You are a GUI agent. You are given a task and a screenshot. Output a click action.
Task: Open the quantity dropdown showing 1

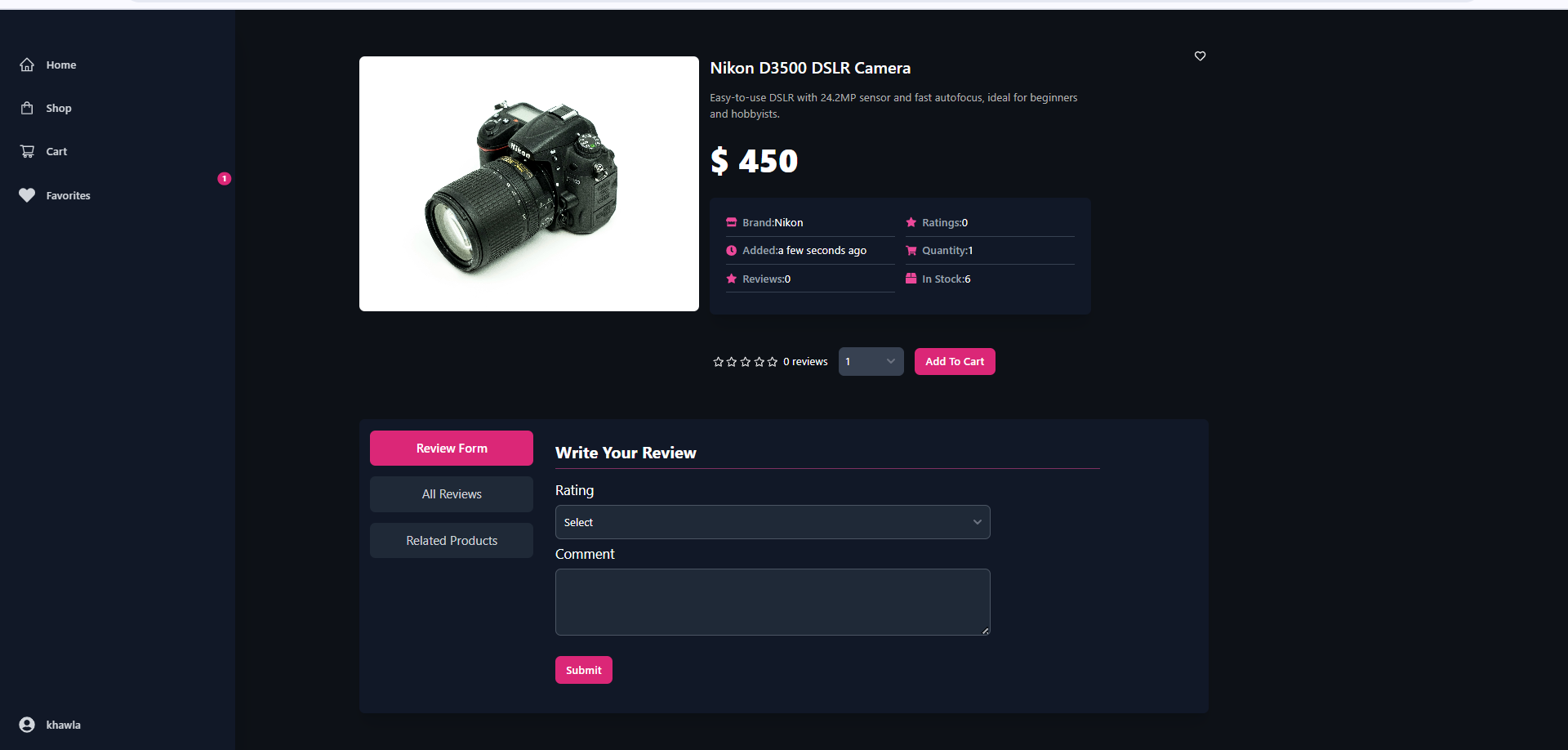871,360
